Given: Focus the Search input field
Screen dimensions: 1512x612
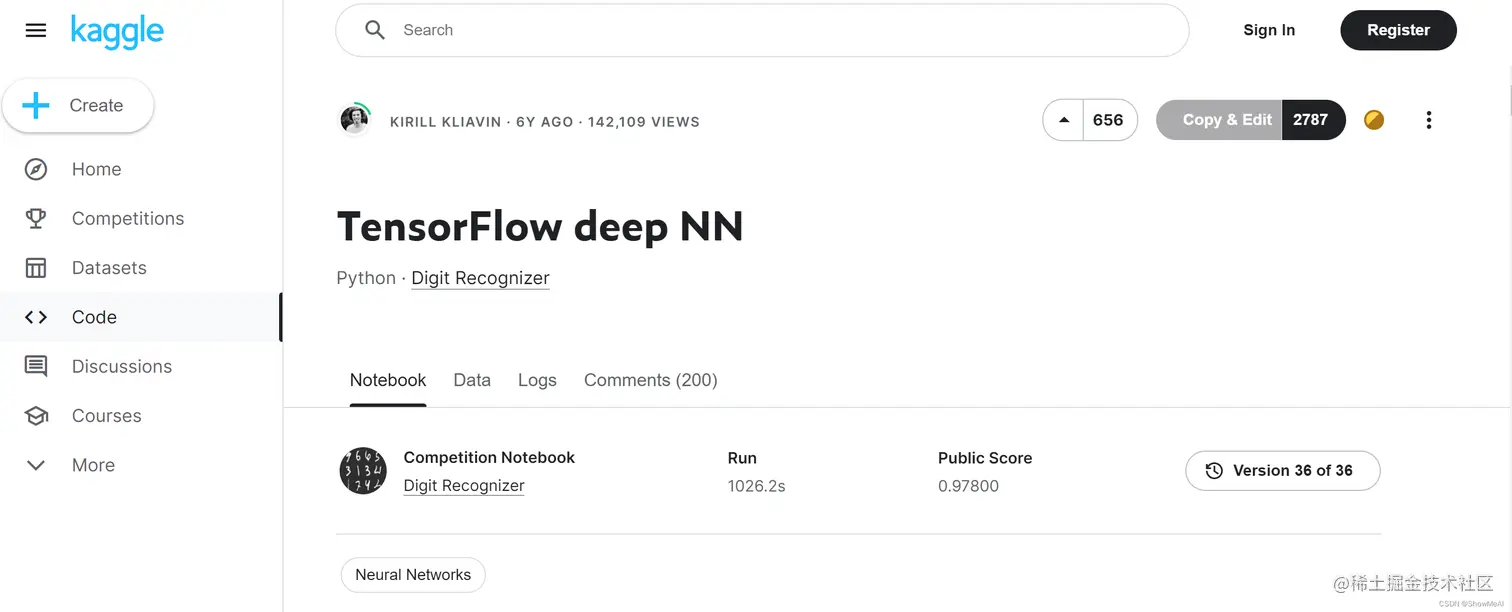Looking at the screenshot, I should [762, 30].
